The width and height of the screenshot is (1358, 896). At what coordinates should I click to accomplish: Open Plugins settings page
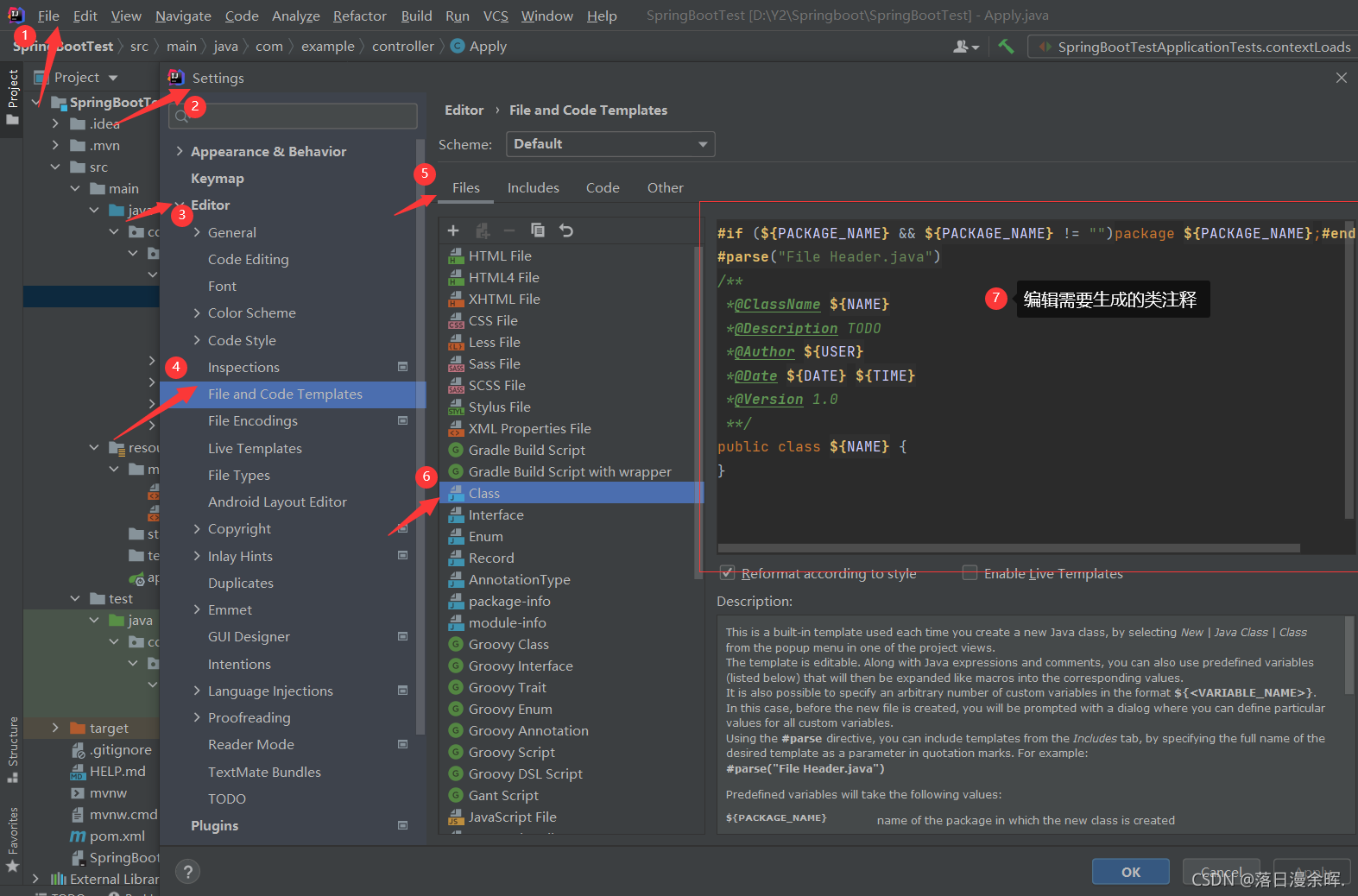click(214, 825)
